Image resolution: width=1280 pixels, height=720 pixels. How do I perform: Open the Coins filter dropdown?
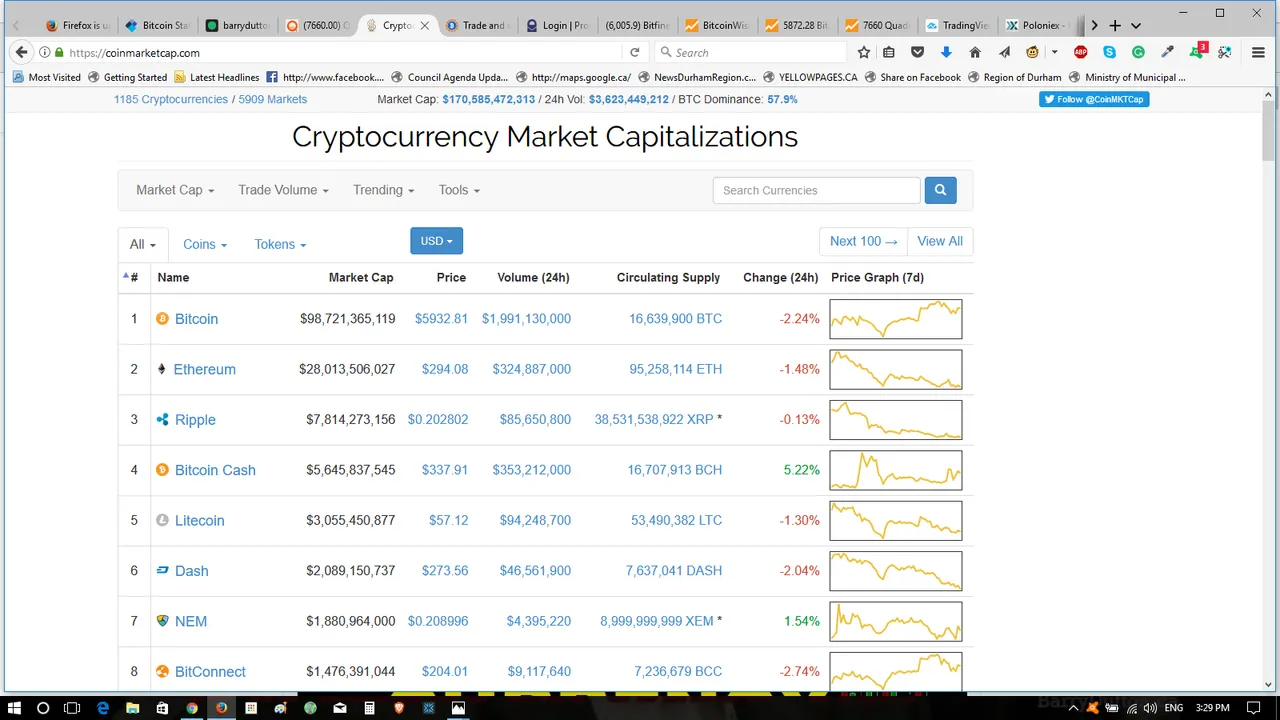coord(205,244)
